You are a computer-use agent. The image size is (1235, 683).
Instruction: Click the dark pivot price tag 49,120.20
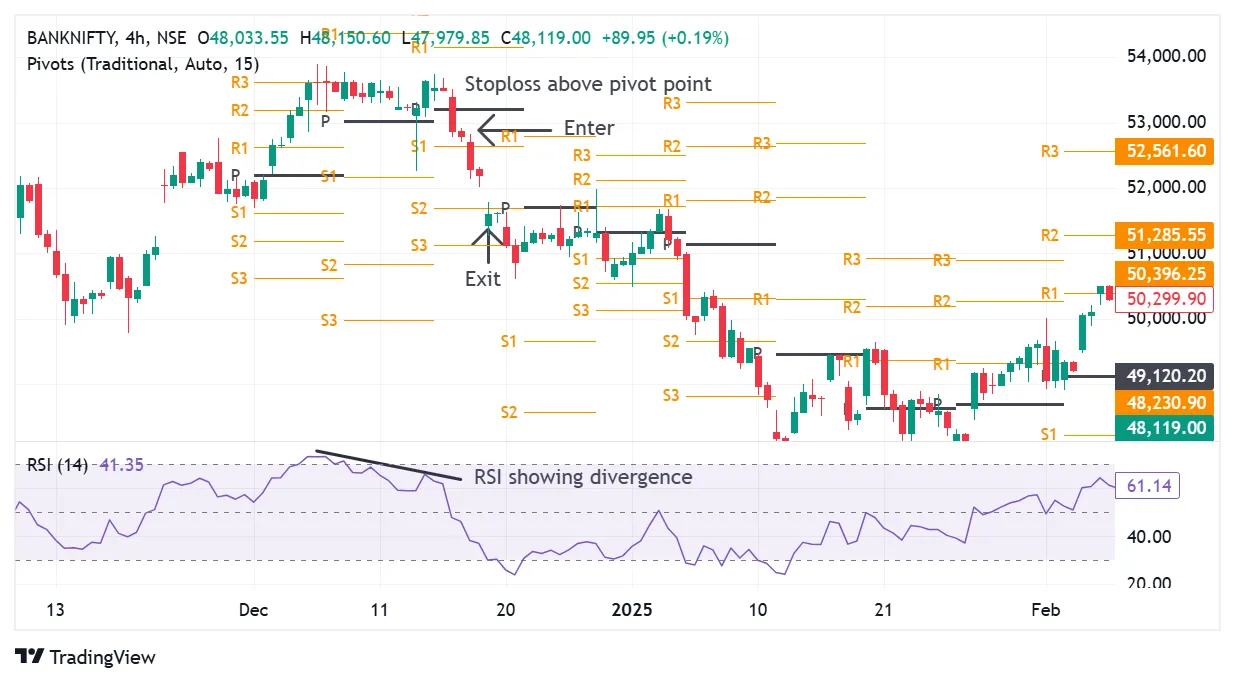(x=1164, y=377)
